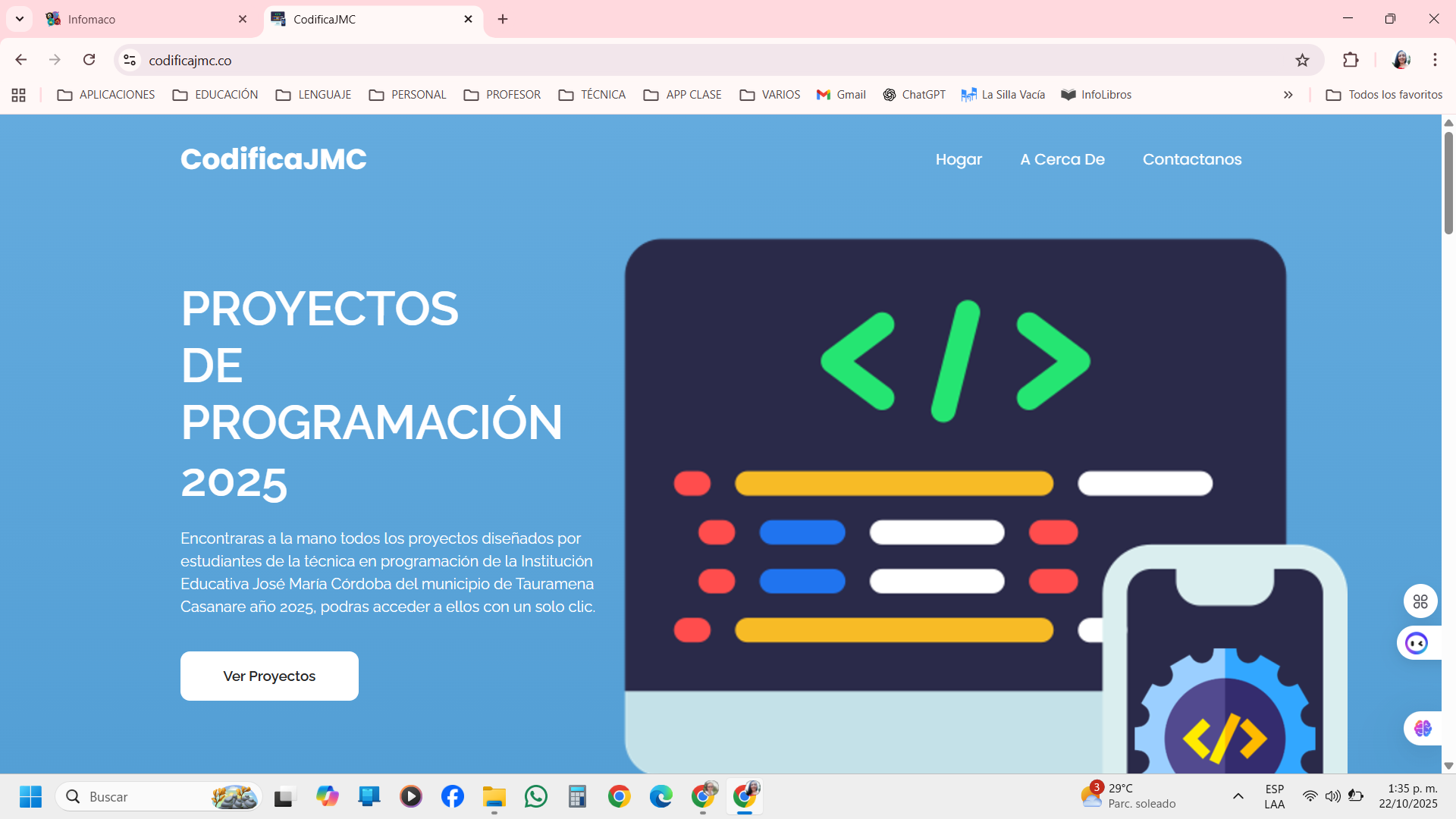The height and width of the screenshot is (819, 1456).
Task: Expand hidden bookmarks chevron
Action: click(1288, 95)
